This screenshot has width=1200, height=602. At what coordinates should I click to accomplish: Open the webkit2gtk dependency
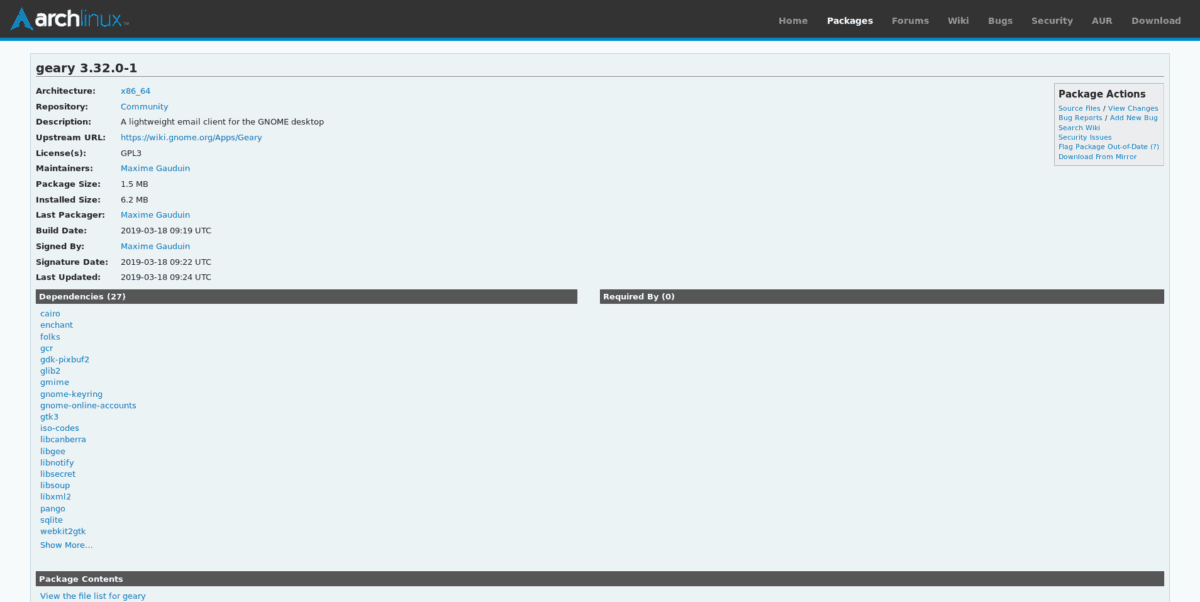click(x=62, y=531)
